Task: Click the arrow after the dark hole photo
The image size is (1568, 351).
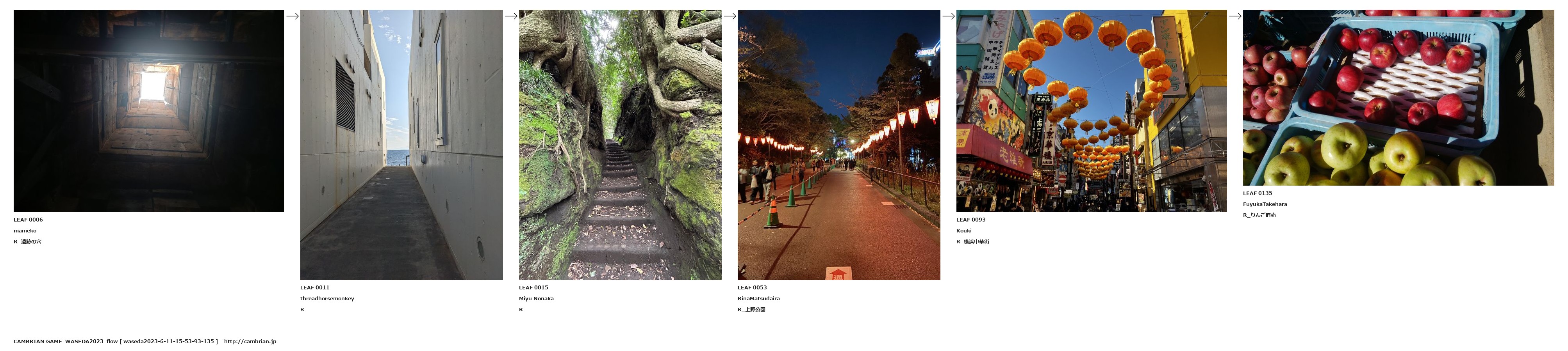Action: point(292,16)
